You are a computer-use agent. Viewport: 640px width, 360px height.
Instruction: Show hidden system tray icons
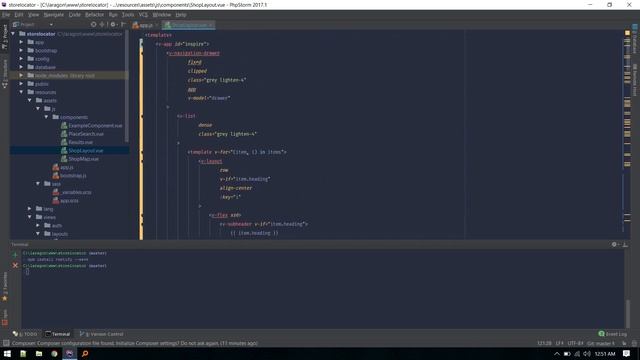pyautogui.click(x=557, y=353)
